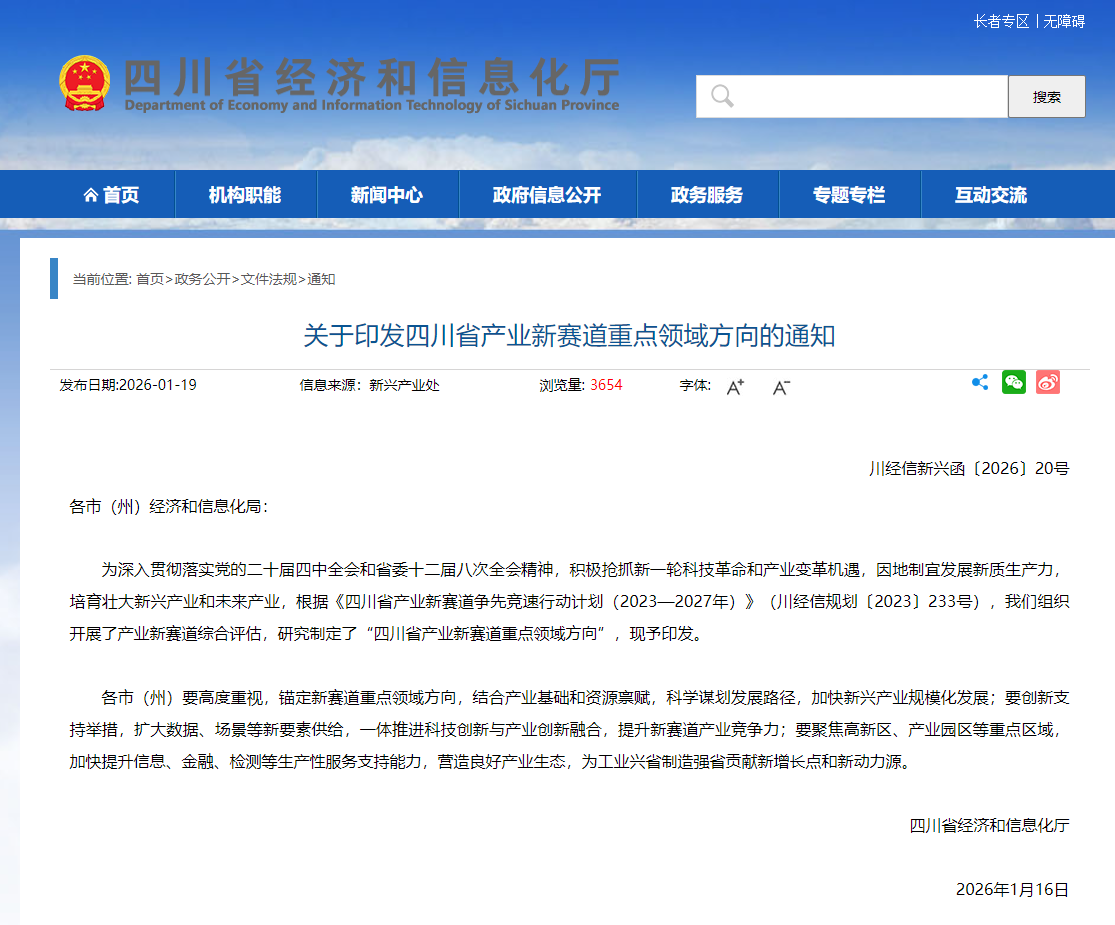Click the A+ icon to enlarge font

tap(734, 386)
